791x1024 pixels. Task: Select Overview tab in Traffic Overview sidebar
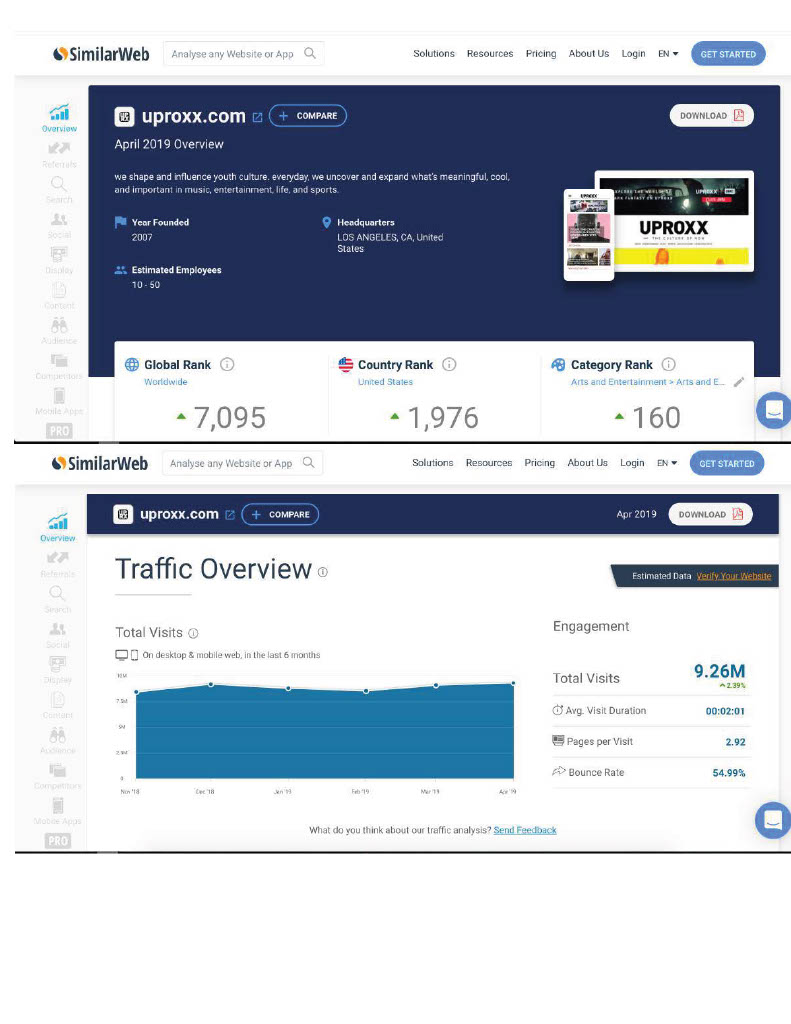[x=57, y=528]
